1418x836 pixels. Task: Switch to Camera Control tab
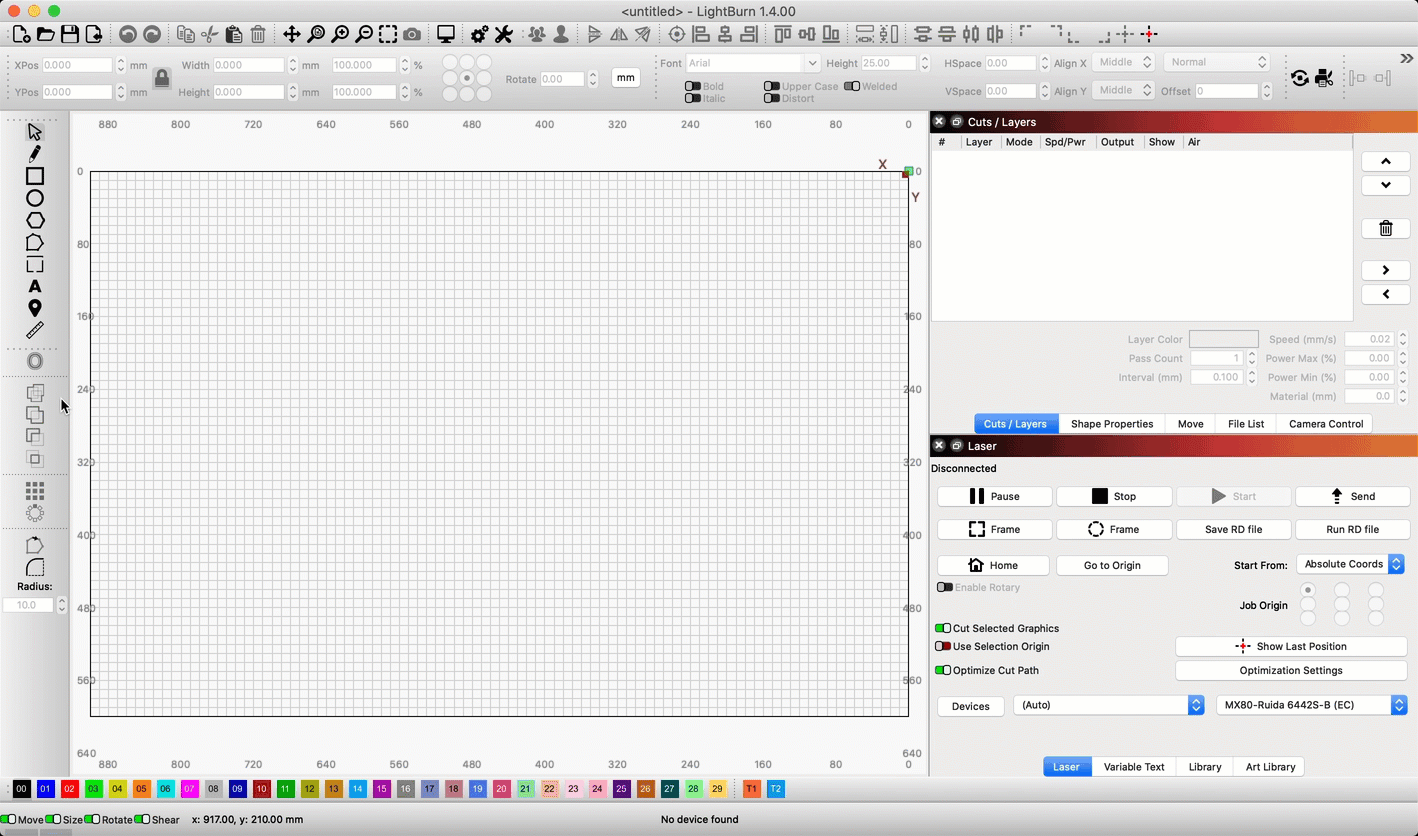(1326, 424)
